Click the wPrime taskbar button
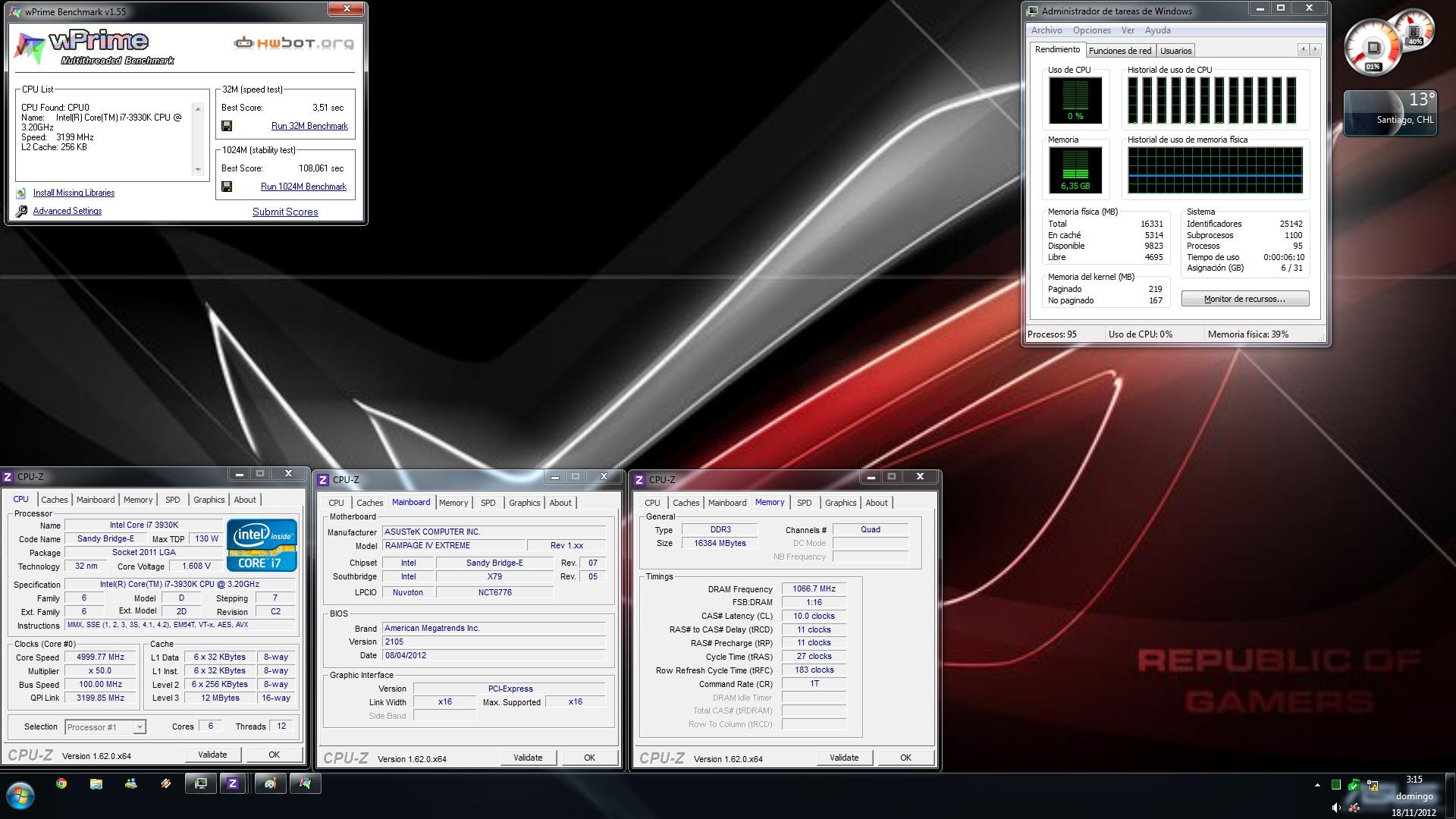1456x819 pixels. 305,783
